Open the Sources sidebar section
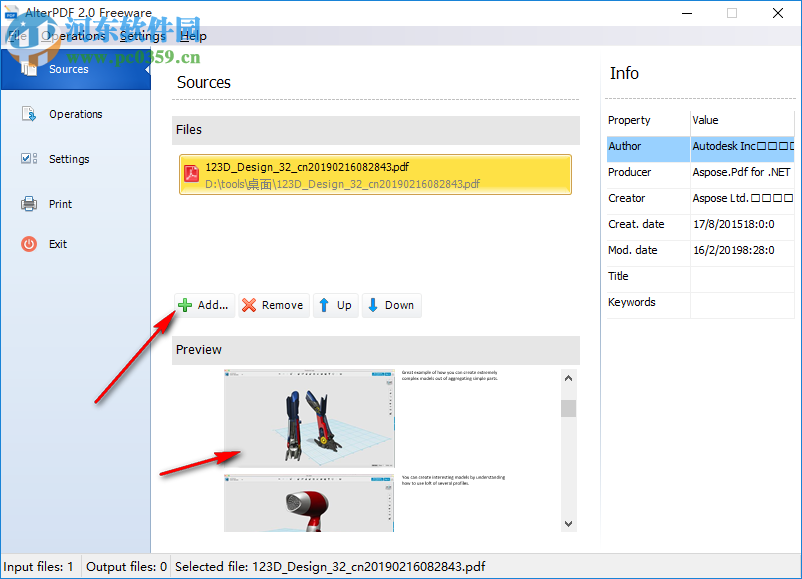 point(76,69)
